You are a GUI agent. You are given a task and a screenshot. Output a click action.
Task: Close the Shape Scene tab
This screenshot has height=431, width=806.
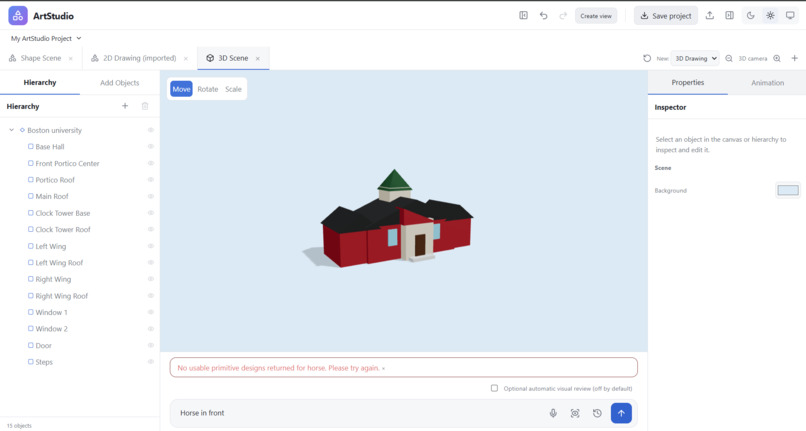[x=71, y=59]
